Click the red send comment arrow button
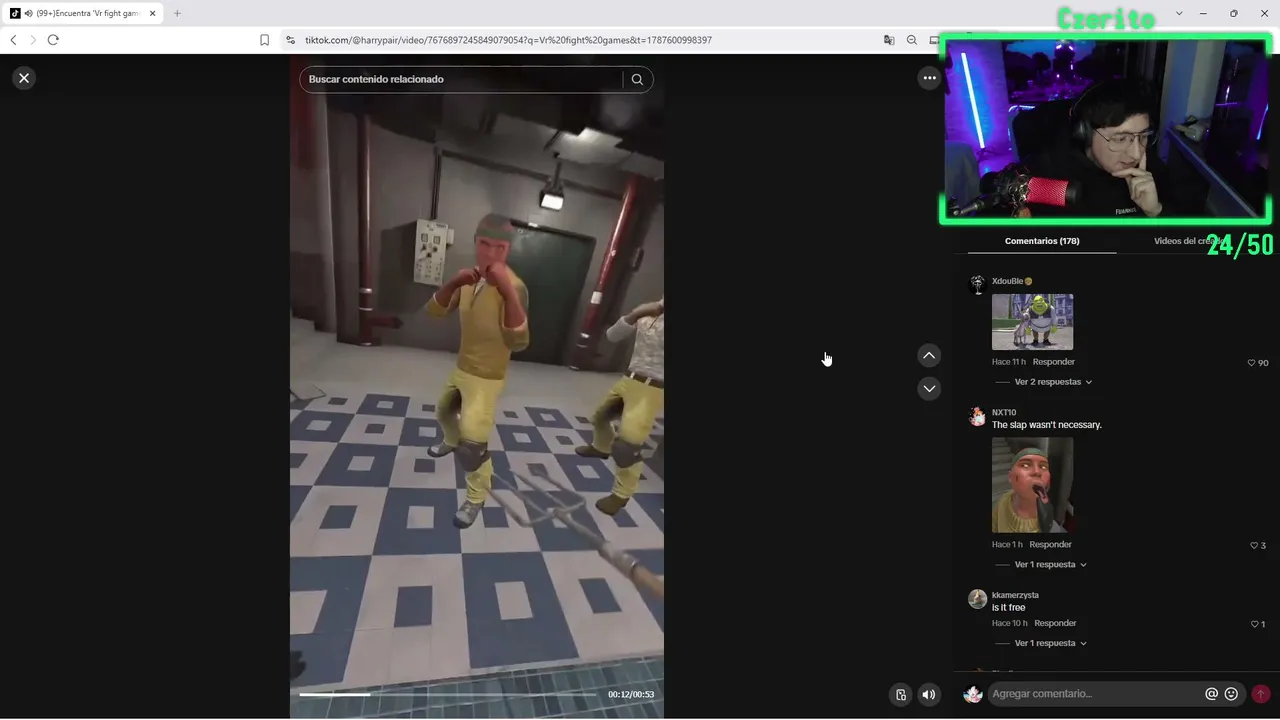The image size is (1280, 720). (1261, 694)
